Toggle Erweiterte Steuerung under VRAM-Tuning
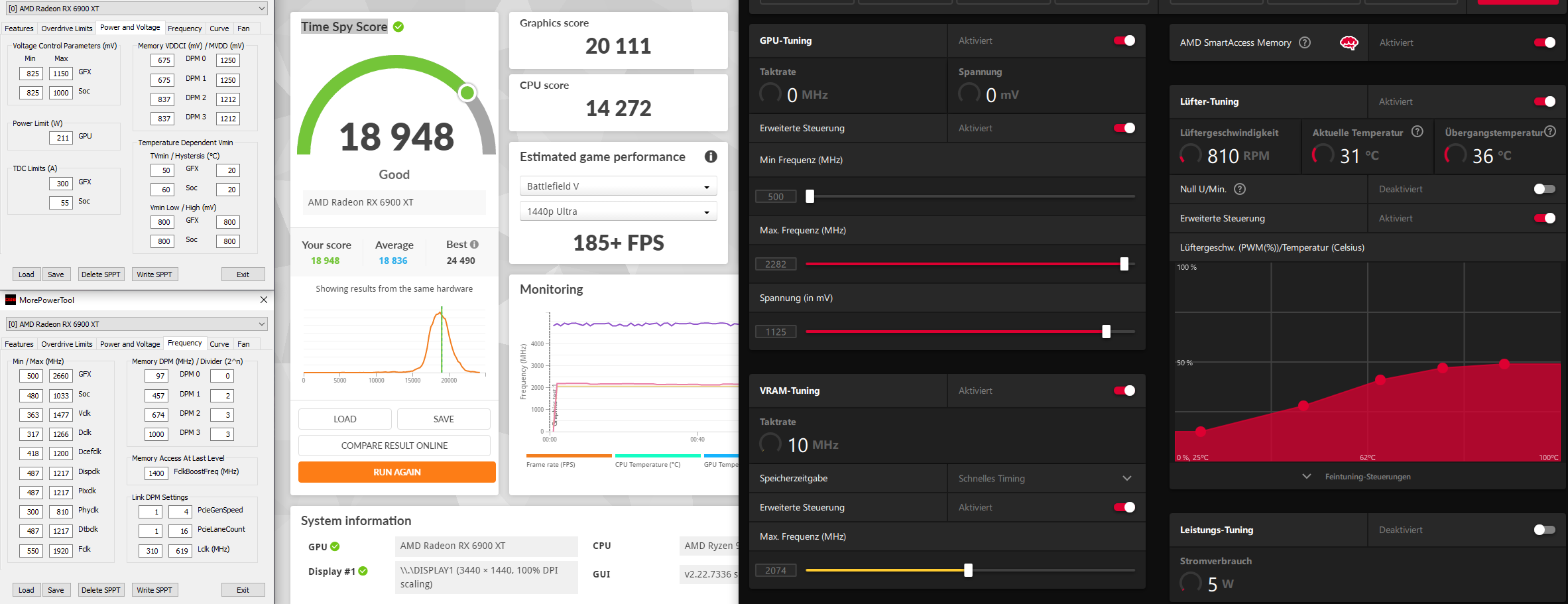 pos(1124,507)
